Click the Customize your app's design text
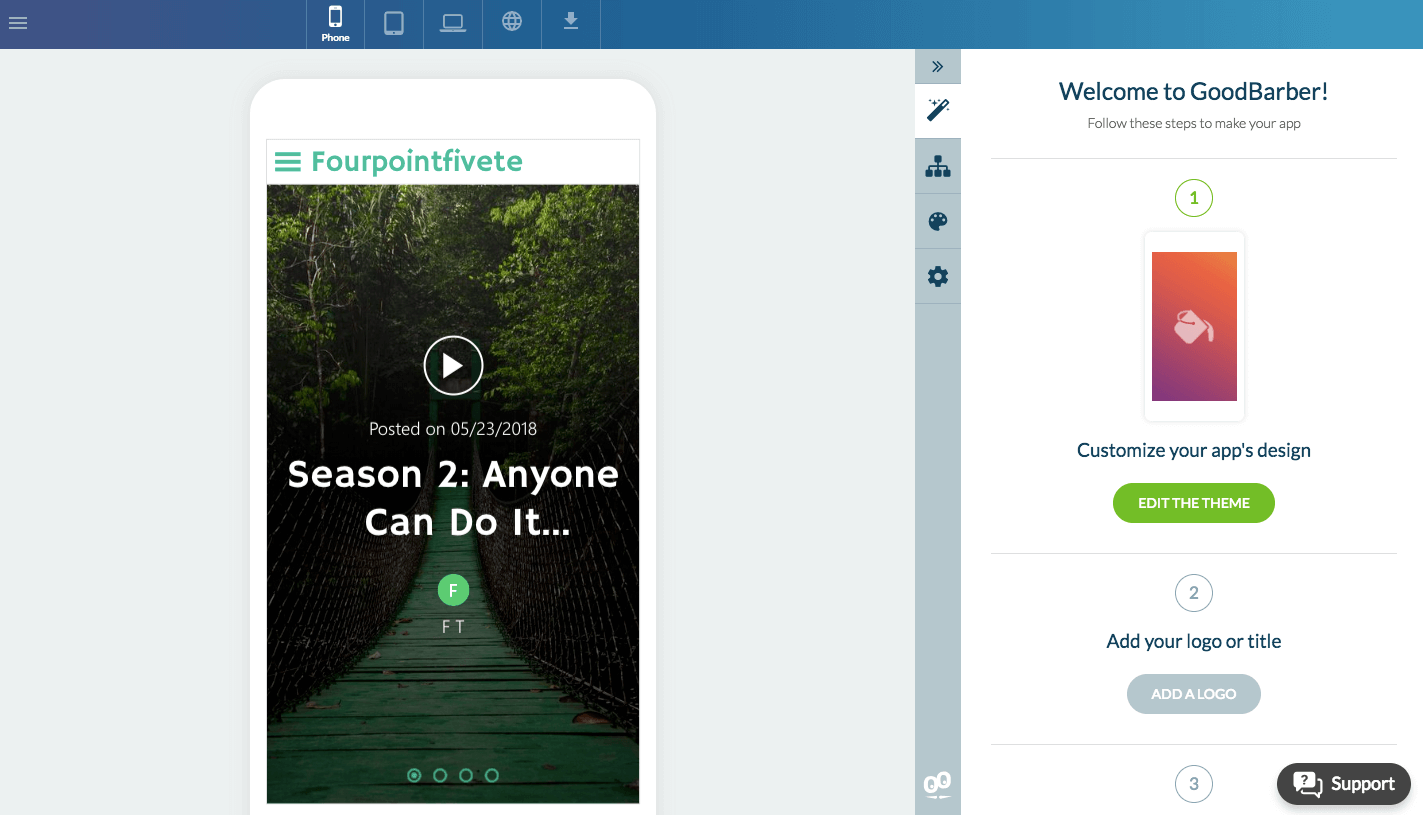This screenshot has width=1423, height=815. 1194,450
